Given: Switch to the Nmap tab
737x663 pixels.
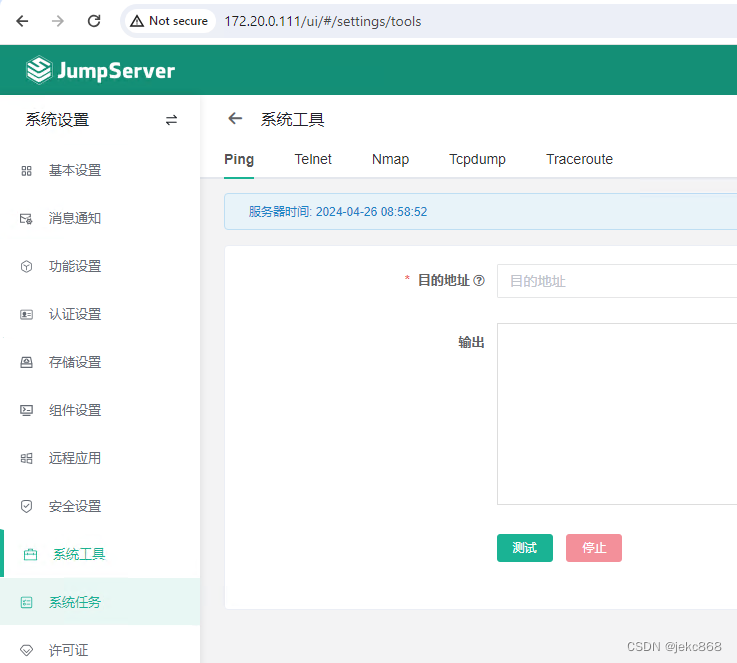Looking at the screenshot, I should (x=390, y=159).
